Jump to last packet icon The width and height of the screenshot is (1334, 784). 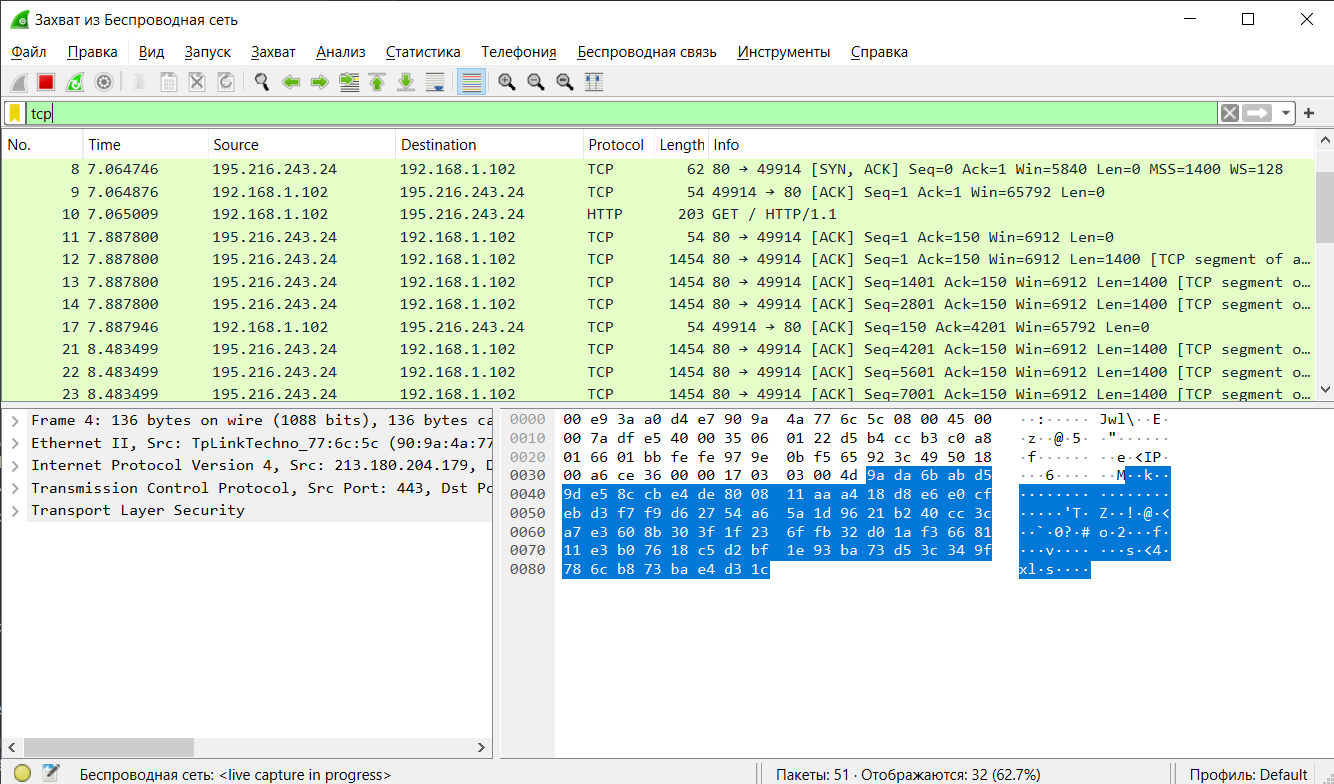coord(406,82)
